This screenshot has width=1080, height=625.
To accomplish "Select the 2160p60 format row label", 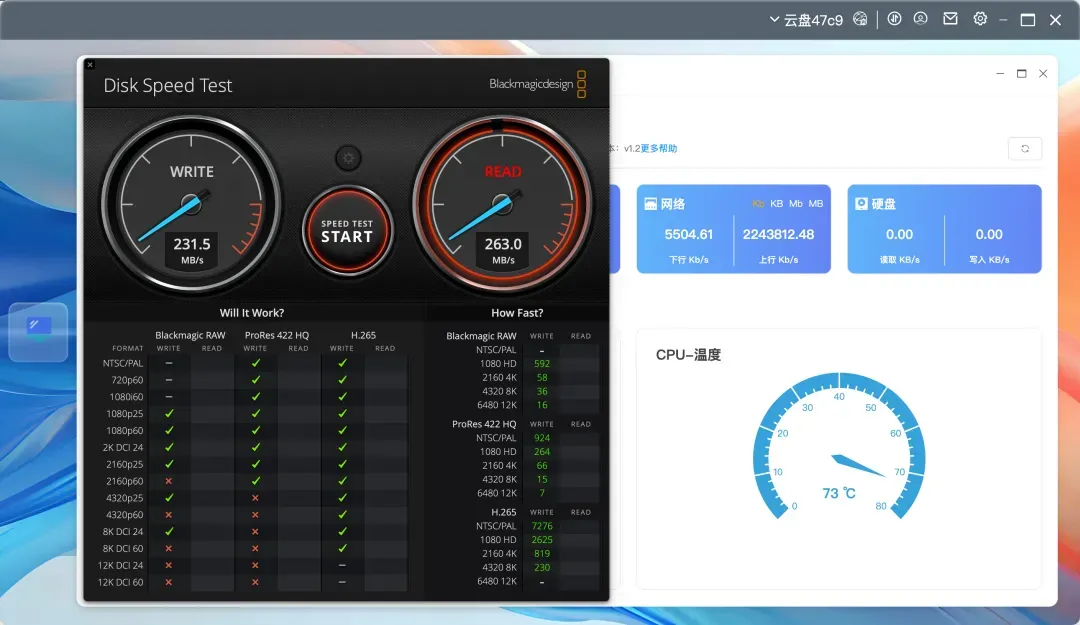I will pyautogui.click(x=125, y=481).
